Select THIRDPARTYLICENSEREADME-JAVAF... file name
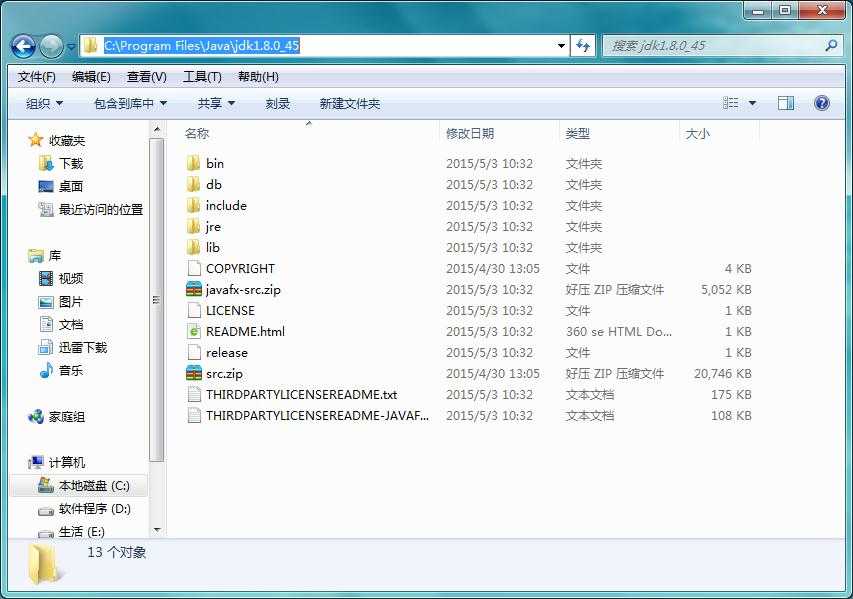 317,416
